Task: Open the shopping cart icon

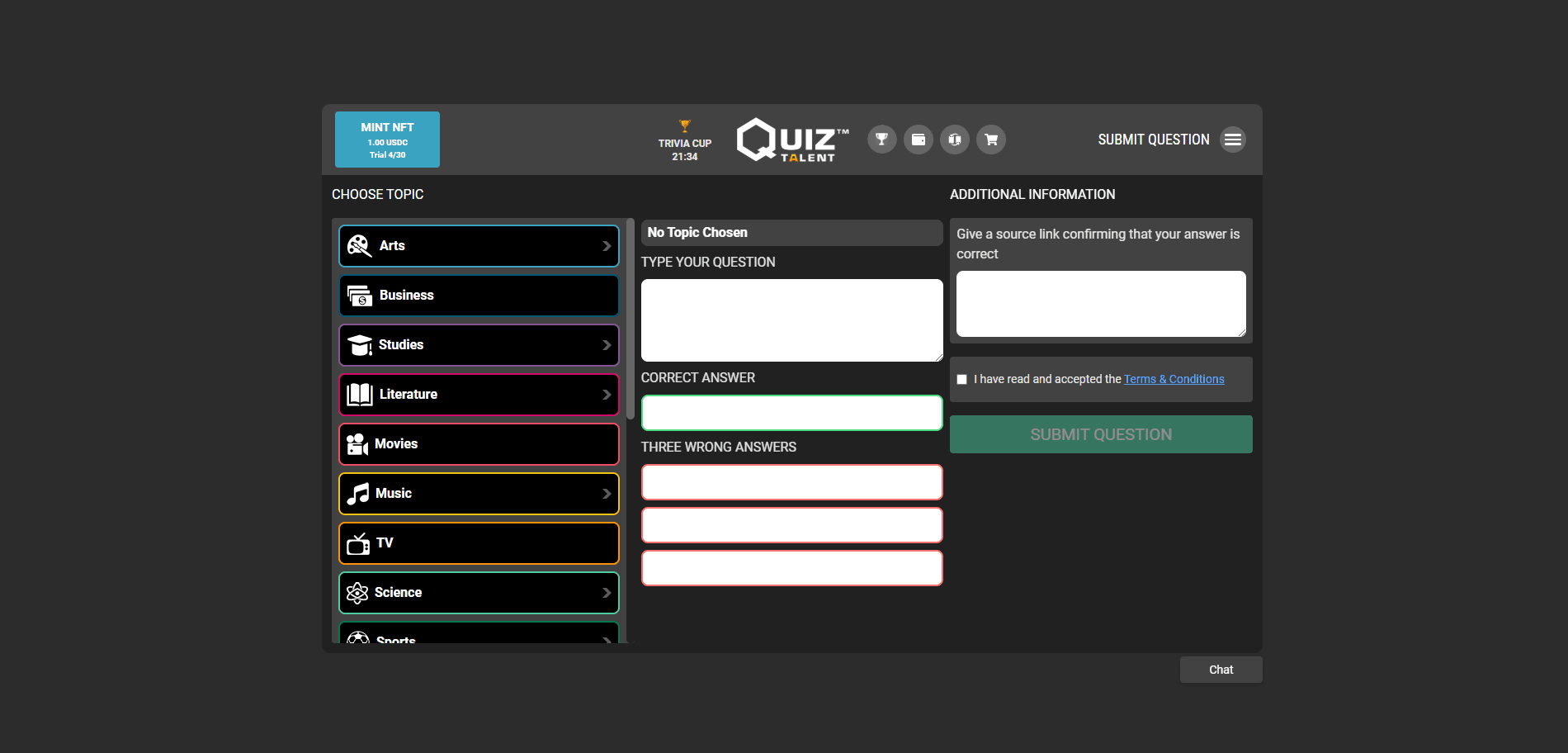Action: click(991, 140)
